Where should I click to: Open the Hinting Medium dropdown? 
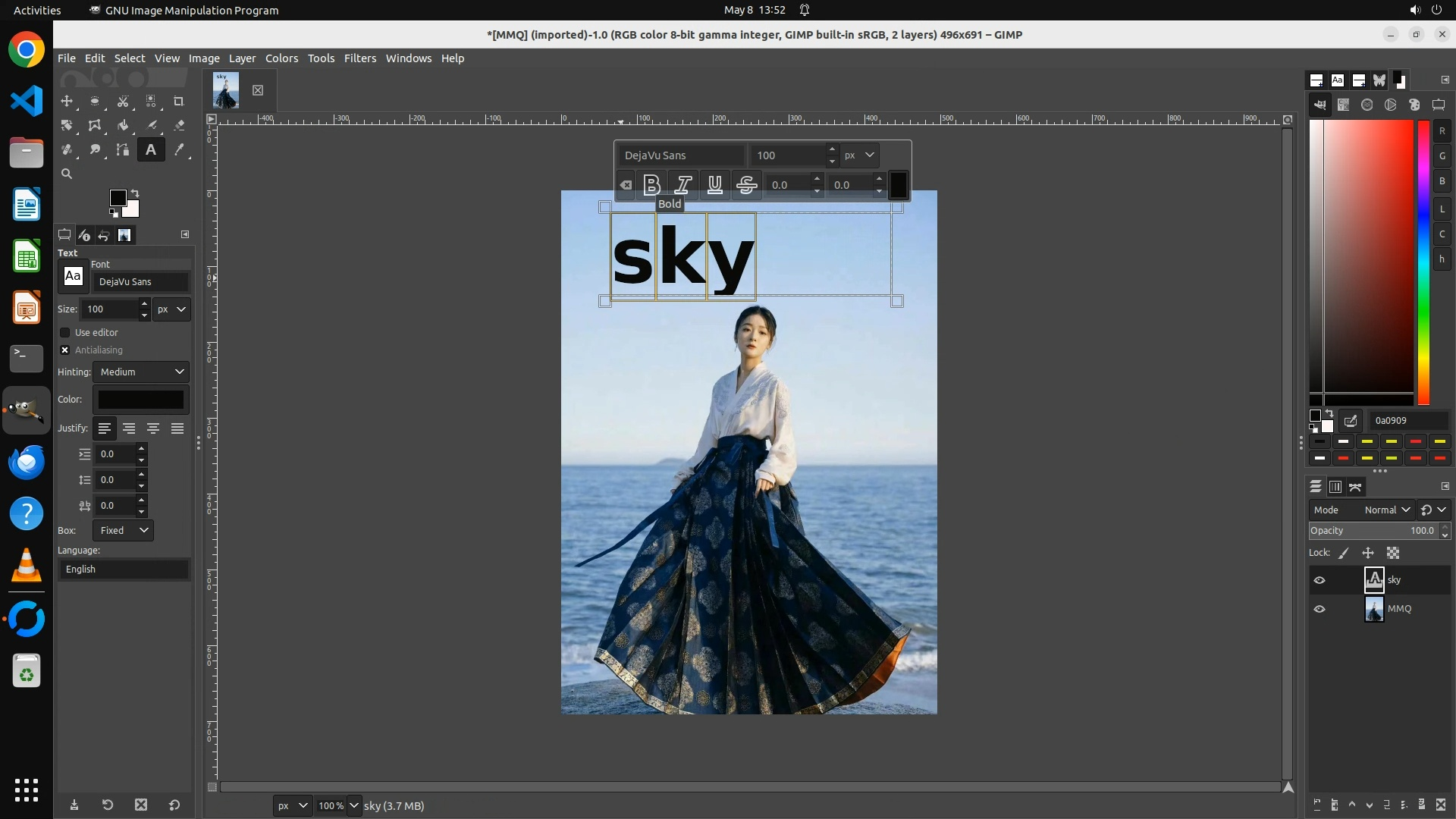(141, 372)
